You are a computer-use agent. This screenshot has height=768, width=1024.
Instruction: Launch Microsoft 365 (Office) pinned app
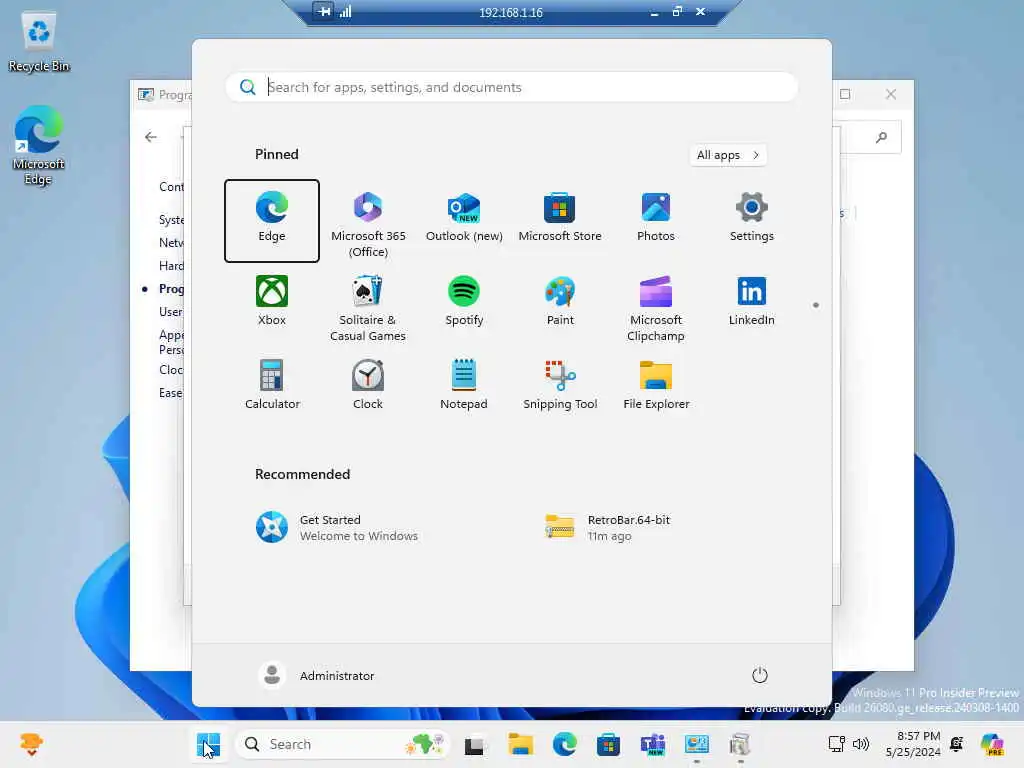point(368,223)
